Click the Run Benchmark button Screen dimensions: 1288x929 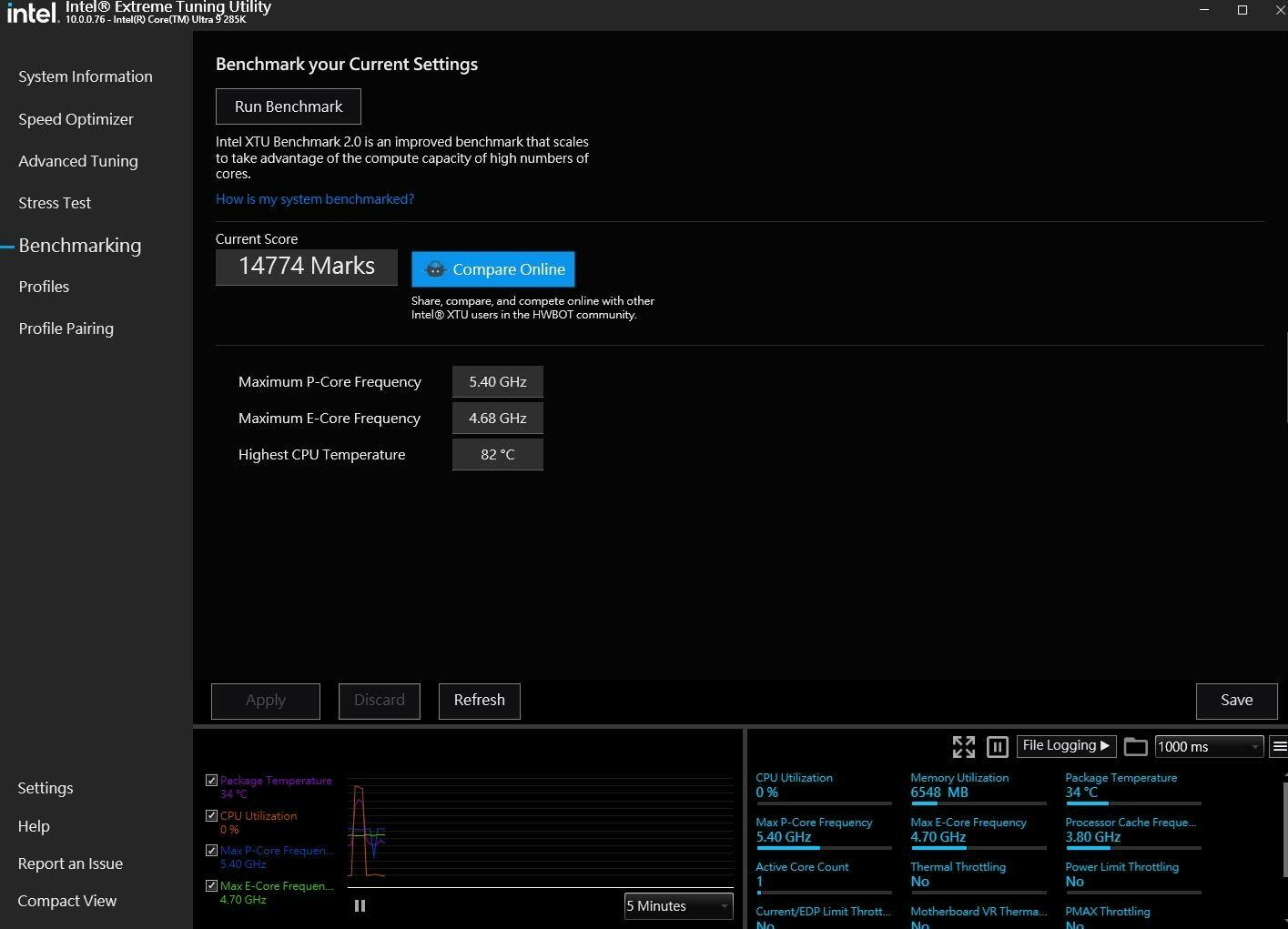click(289, 106)
